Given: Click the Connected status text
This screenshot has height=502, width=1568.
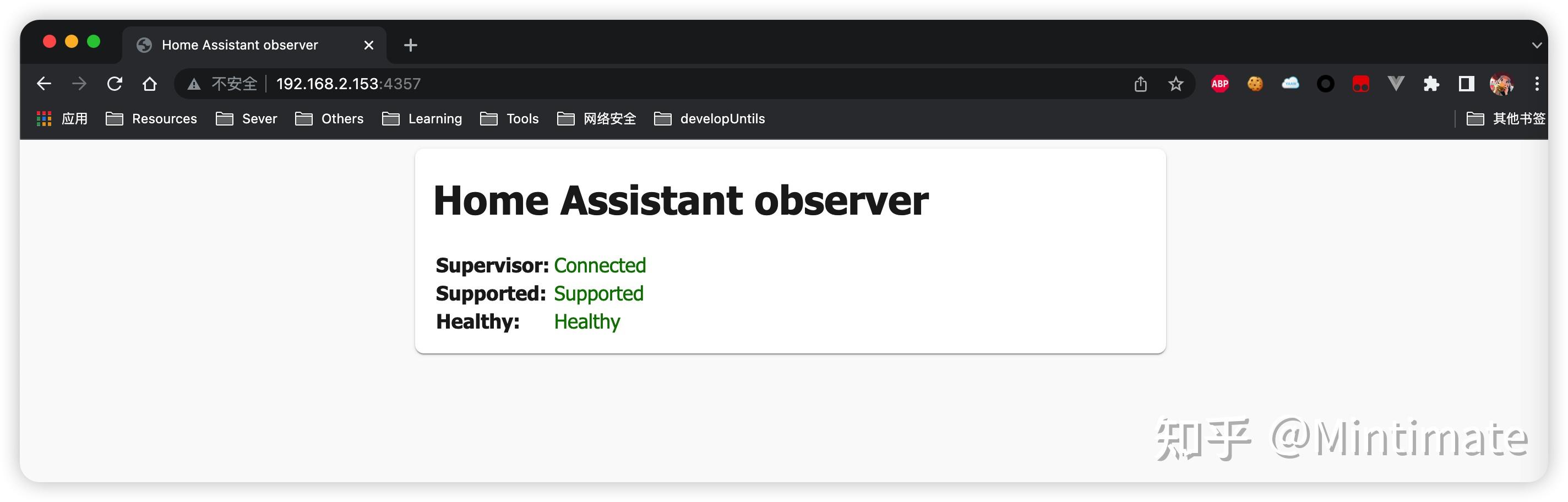Looking at the screenshot, I should coord(600,265).
